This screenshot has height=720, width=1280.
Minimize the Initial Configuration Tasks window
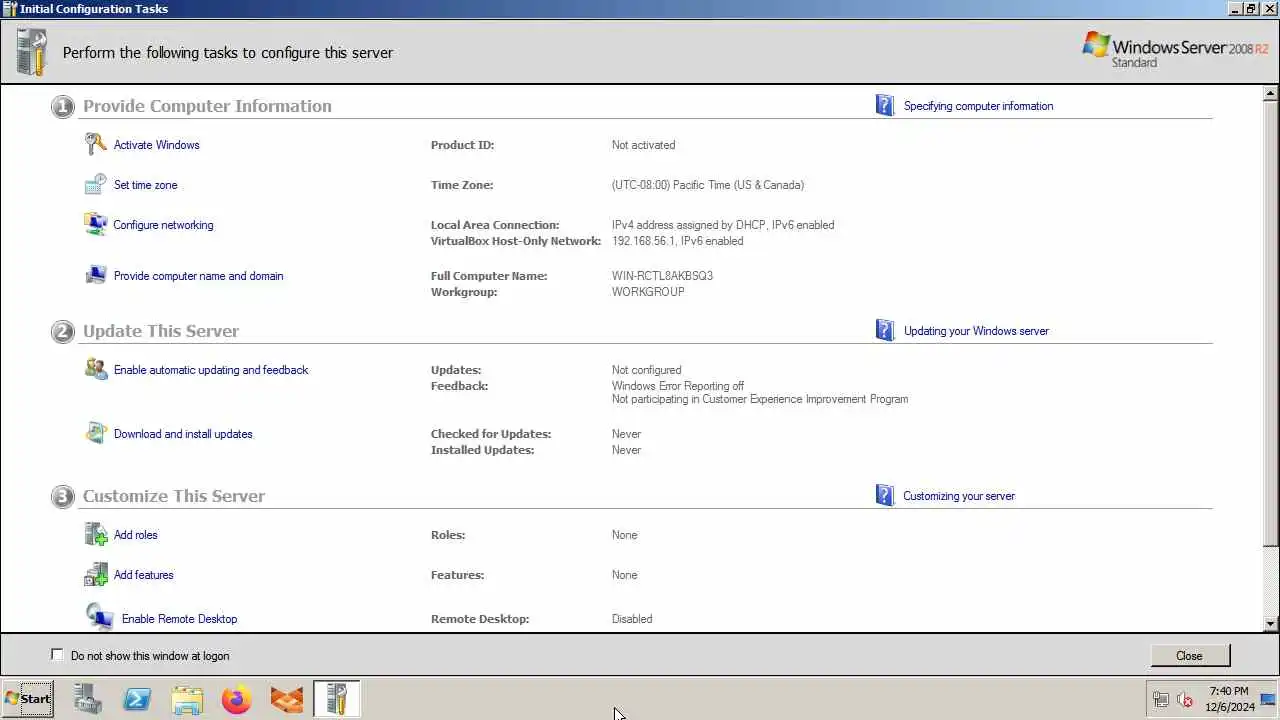[x=1235, y=9]
